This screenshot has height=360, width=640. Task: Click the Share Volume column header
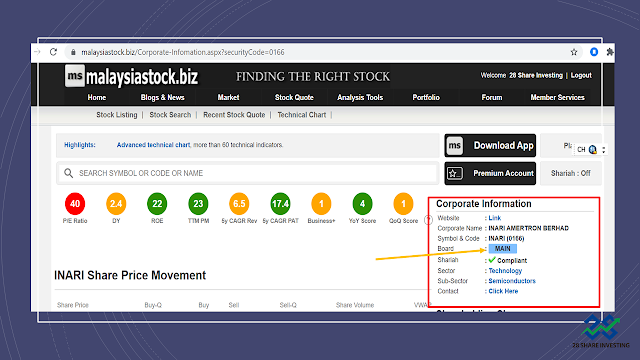355,305
